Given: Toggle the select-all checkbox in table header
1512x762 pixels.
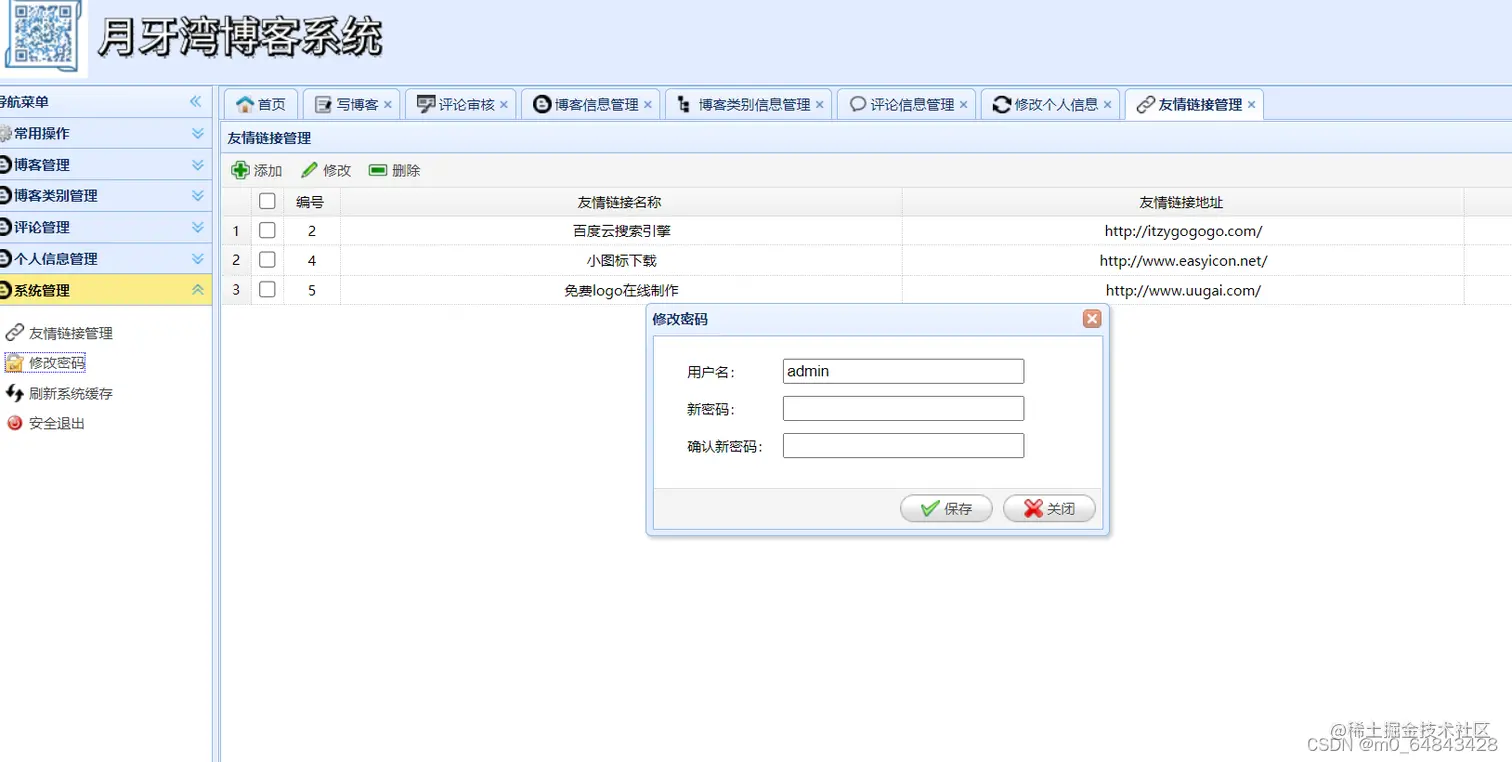Looking at the screenshot, I should point(267,201).
